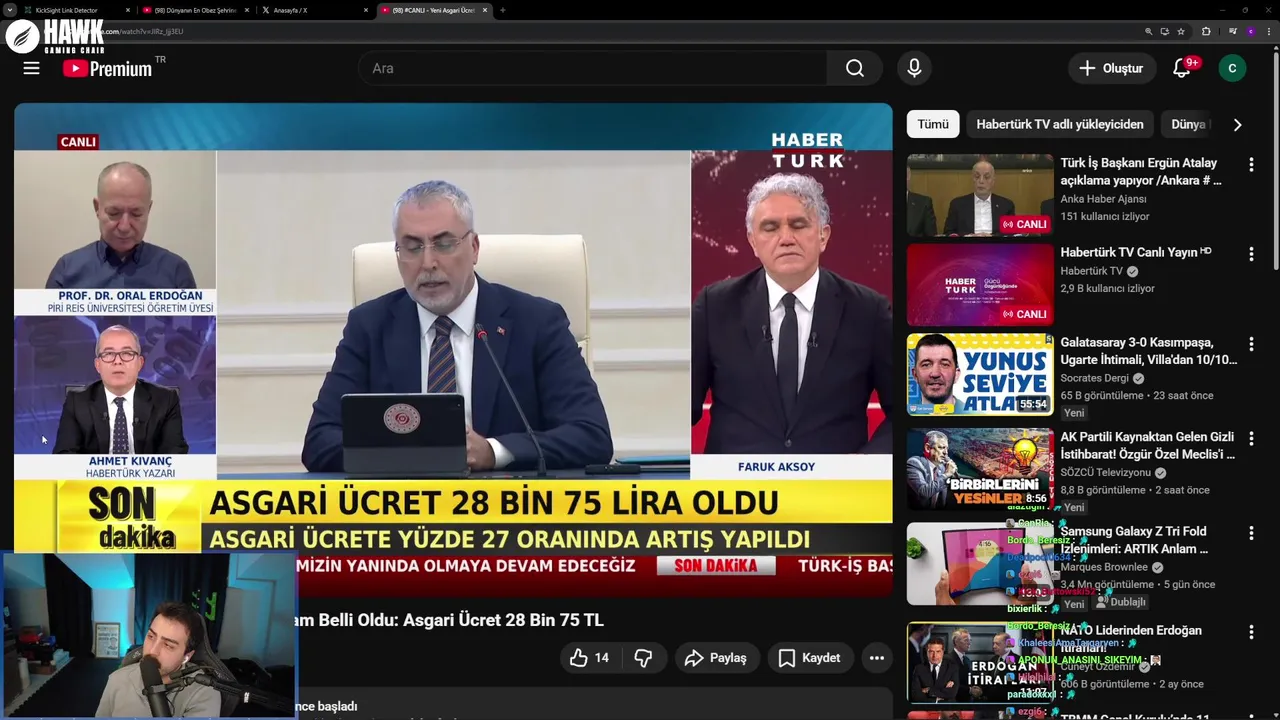This screenshot has width=1280, height=720.
Task: Click 2,9 B kullanıcı izliyor text
Action: coord(1108,288)
